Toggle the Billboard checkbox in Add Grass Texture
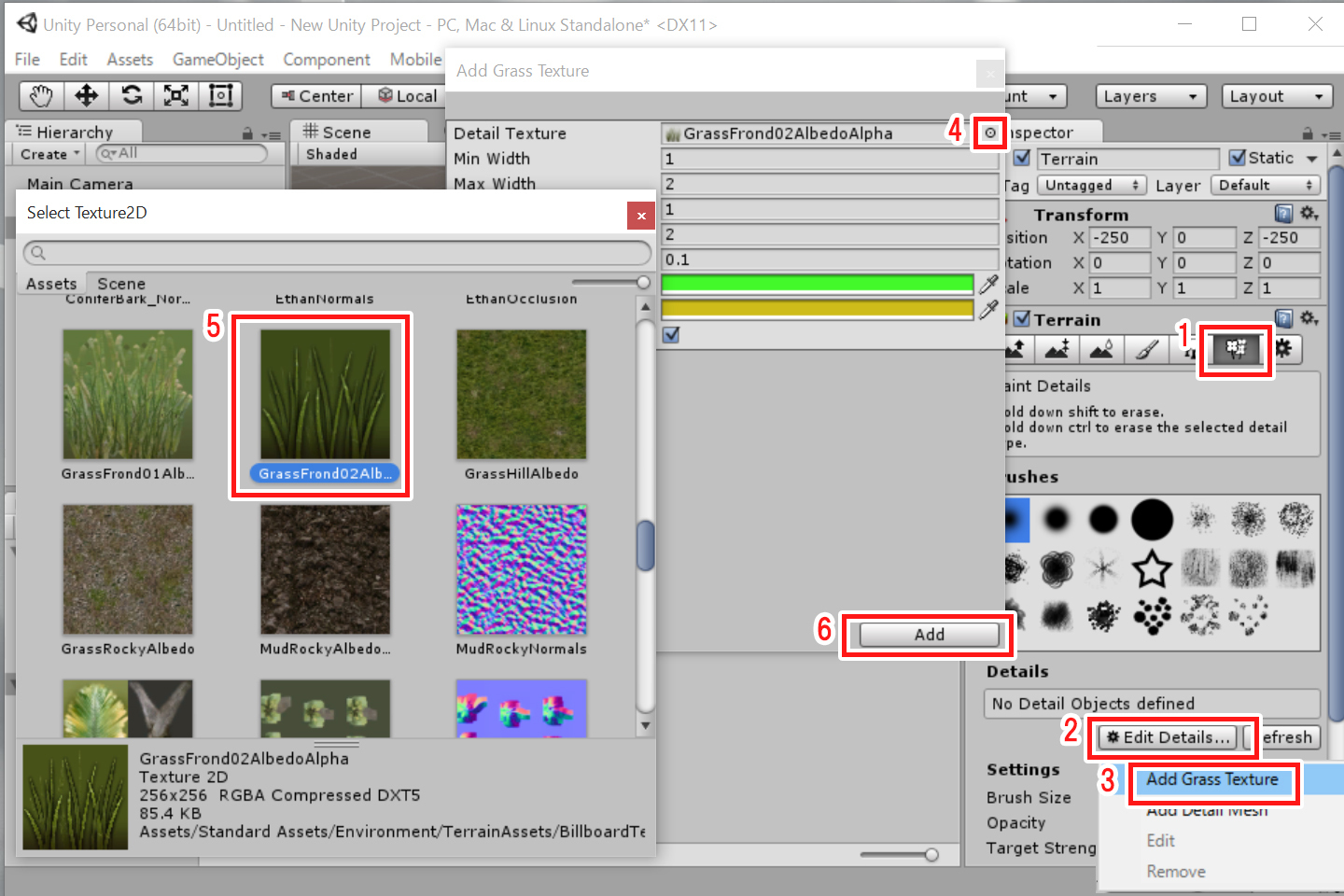The image size is (1344, 896). click(x=671, y=334)
